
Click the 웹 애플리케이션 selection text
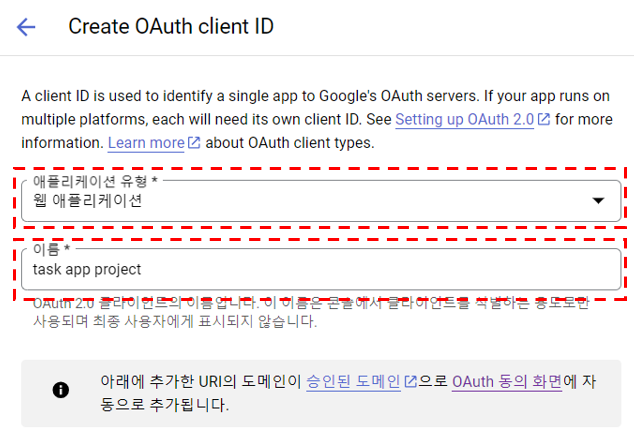click(87, 201)
